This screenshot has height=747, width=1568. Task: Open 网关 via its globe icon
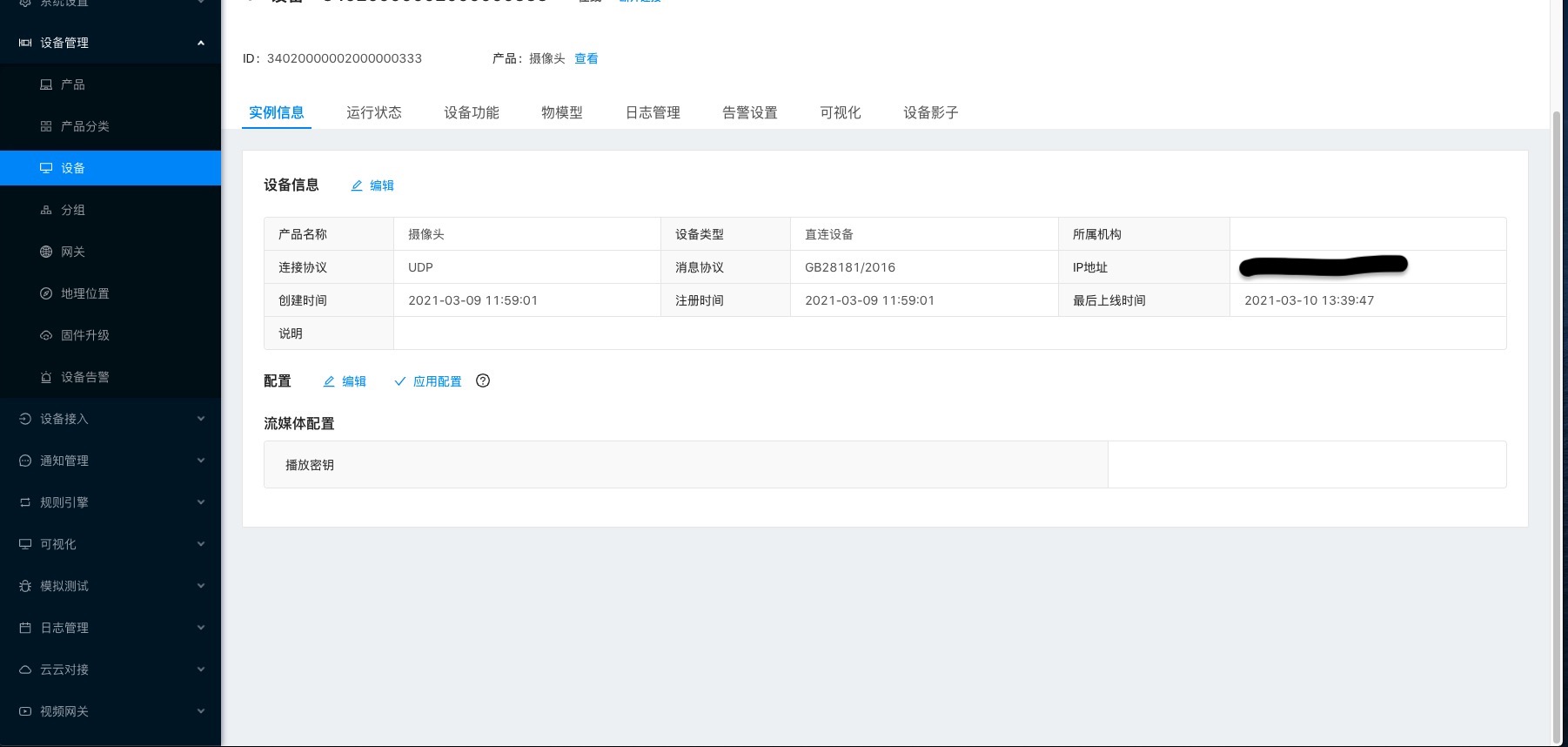point(46,252)
